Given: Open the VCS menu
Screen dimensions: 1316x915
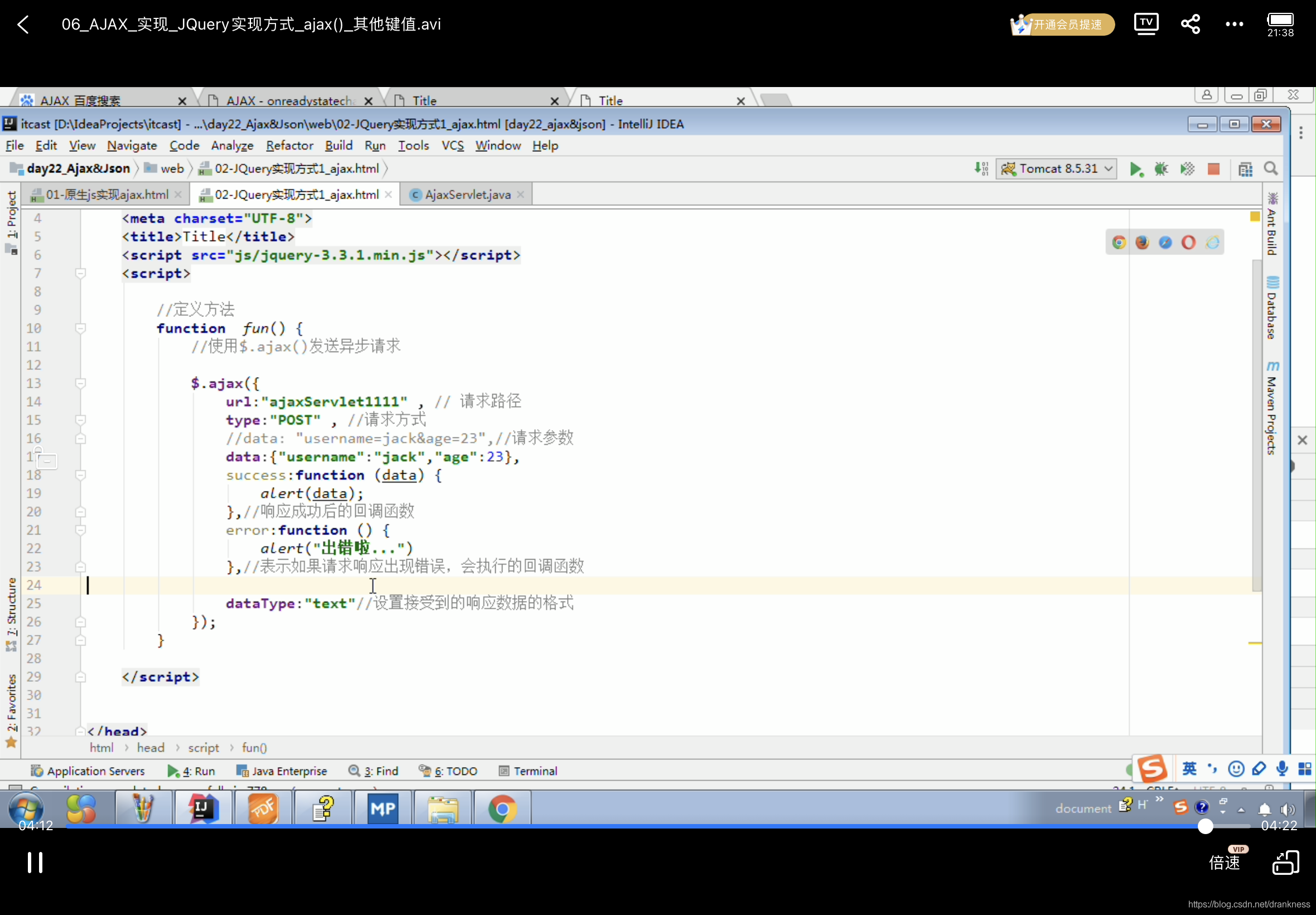Looking at the screenshot, I should [453, 146].
